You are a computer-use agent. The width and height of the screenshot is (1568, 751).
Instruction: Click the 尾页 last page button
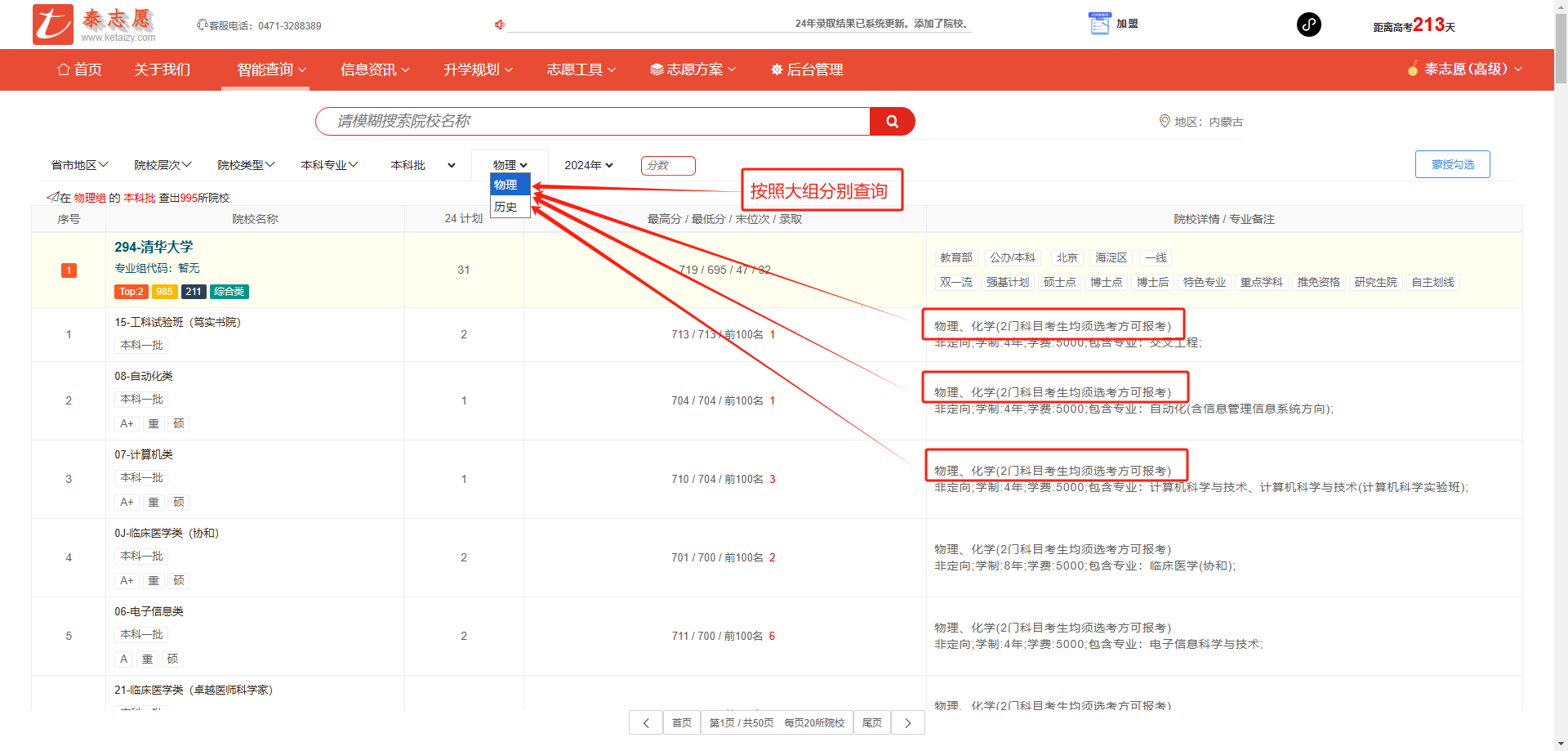click(872, 723)
